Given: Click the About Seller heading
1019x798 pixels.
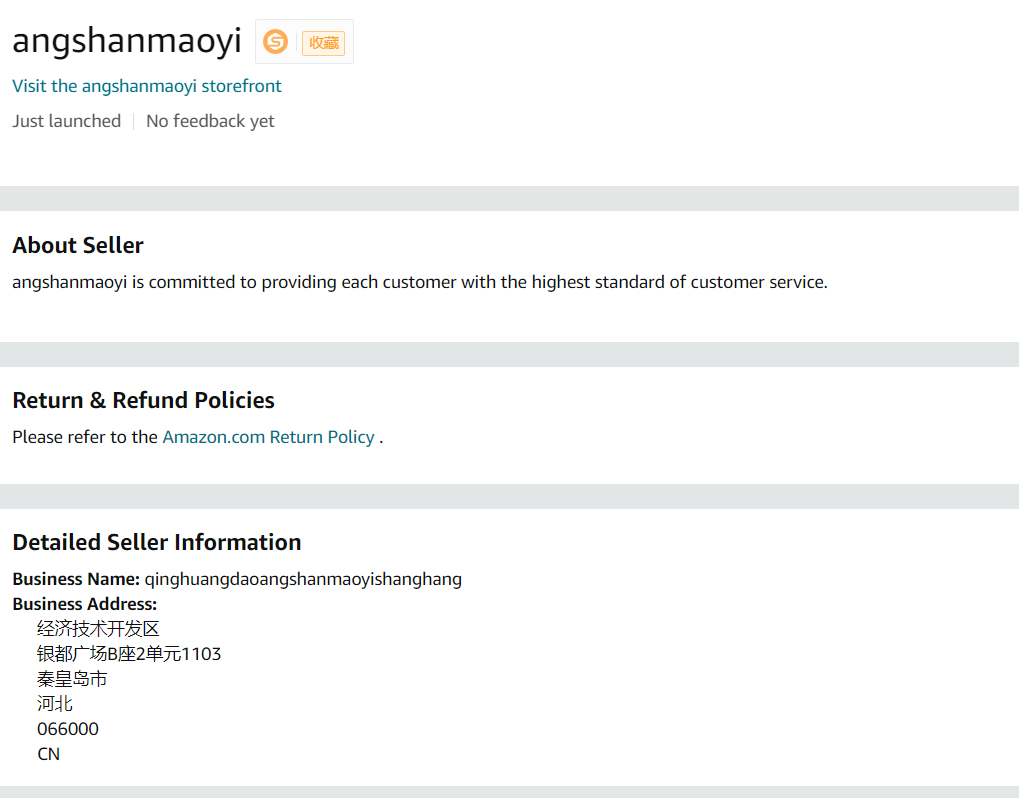Looking at the screenshot, I should 78,245.
